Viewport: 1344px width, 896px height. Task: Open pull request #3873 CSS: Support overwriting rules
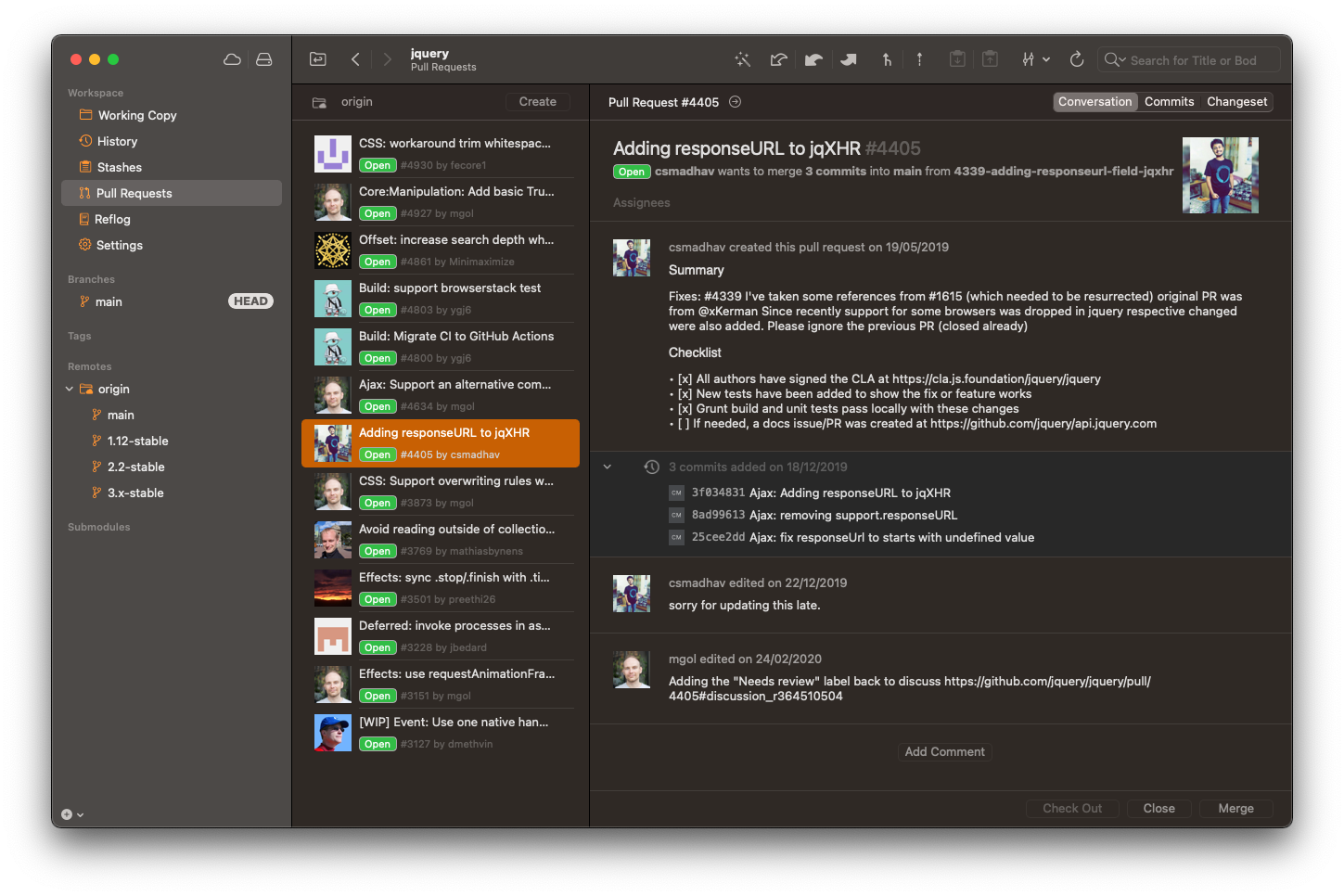pos(441,492)
